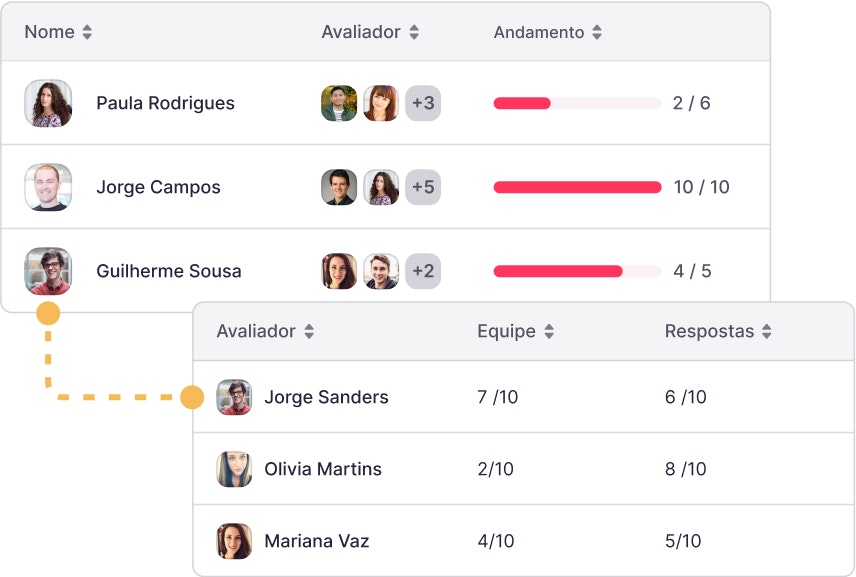Expand the +3 evaluators badge
The image size is (856, 577).
(x=423, y=103)
